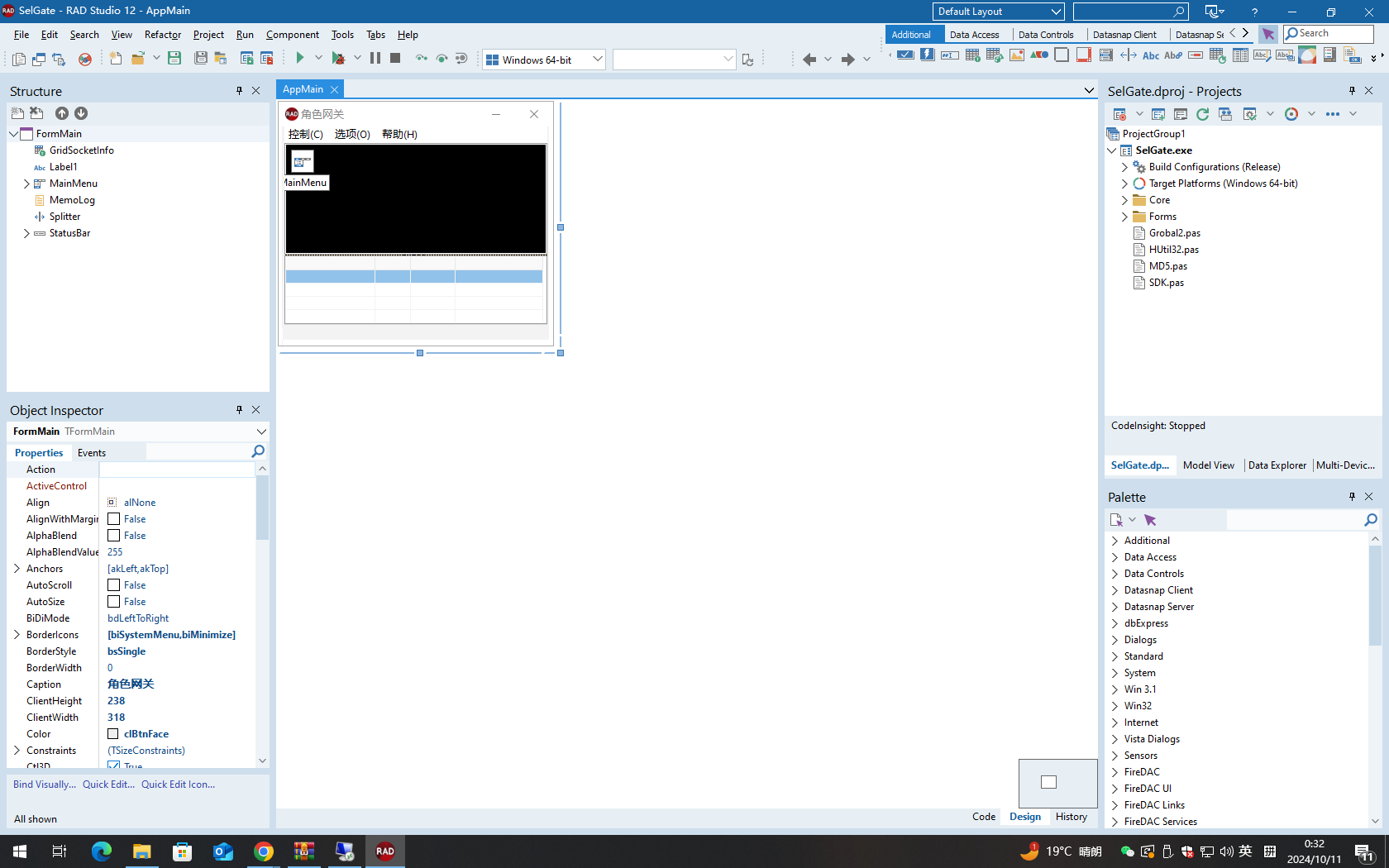Click the Object Inspector property filter field

[198, 451]
